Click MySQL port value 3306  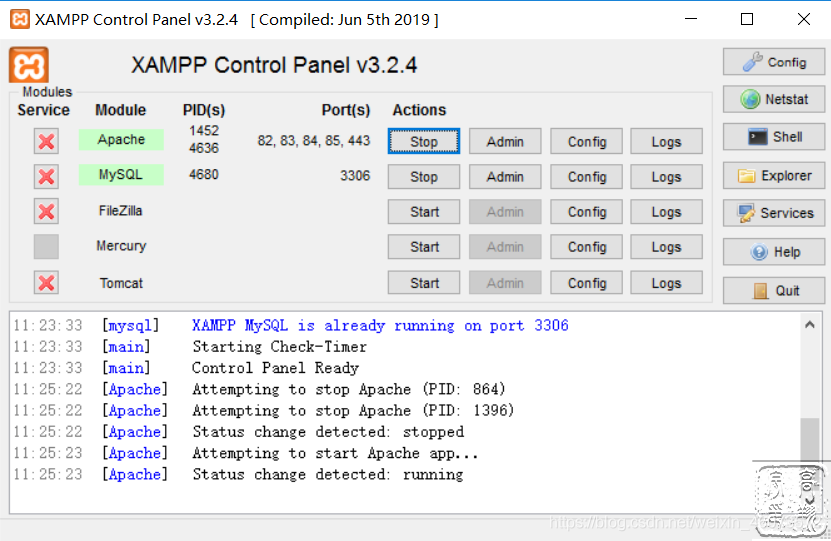click(x=355, y=175)
